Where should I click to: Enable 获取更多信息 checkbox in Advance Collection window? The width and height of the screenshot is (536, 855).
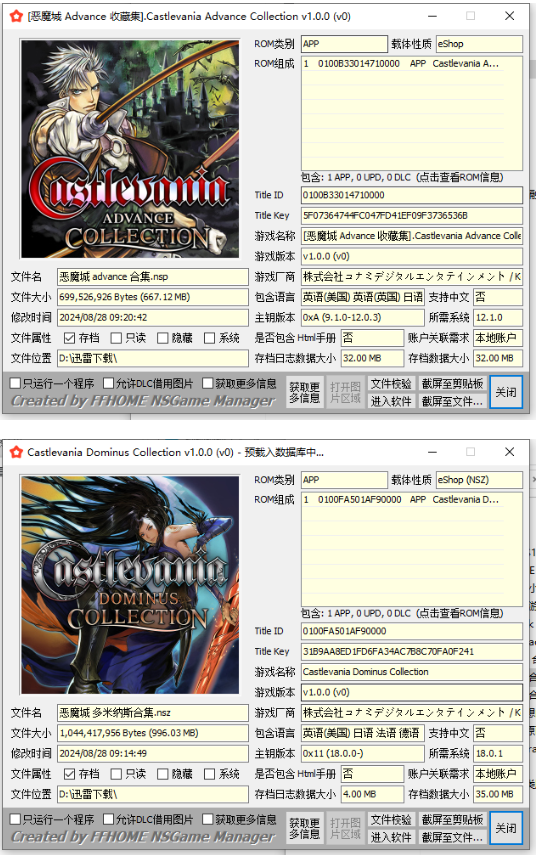coord(208,383)
